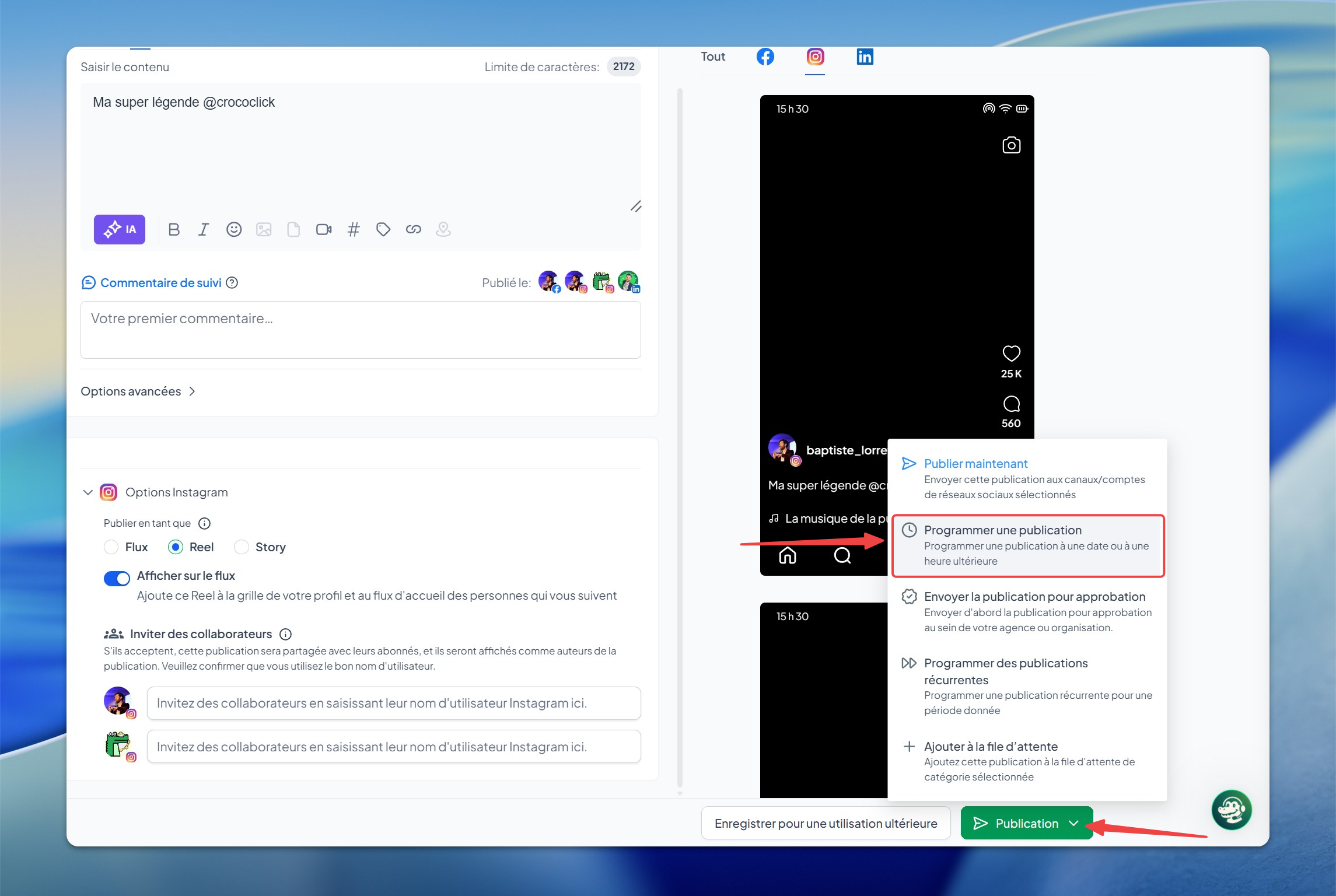1336x896 pixels.
Task: Apply italic formatting to caption
Action: 204,229
